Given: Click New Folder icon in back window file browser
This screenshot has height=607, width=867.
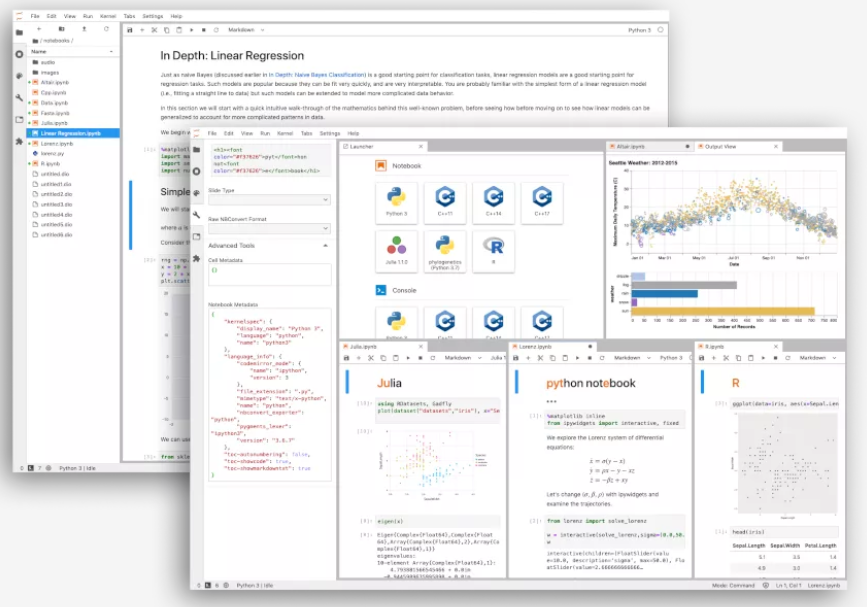Looking at the screenshot, I should coord(61,29).
